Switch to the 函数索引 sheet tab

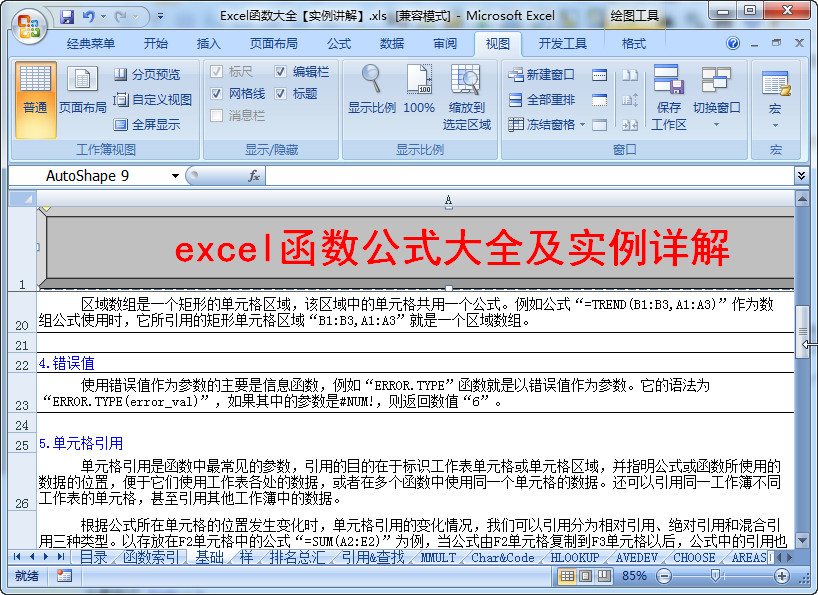point(151,557)
